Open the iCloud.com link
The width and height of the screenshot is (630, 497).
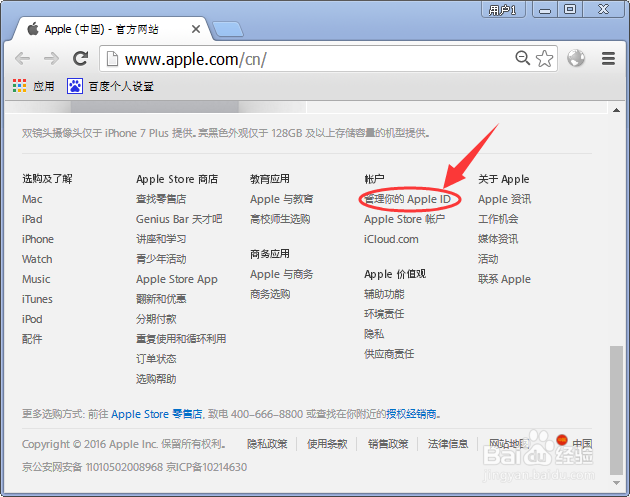click(x=391, y=239)
